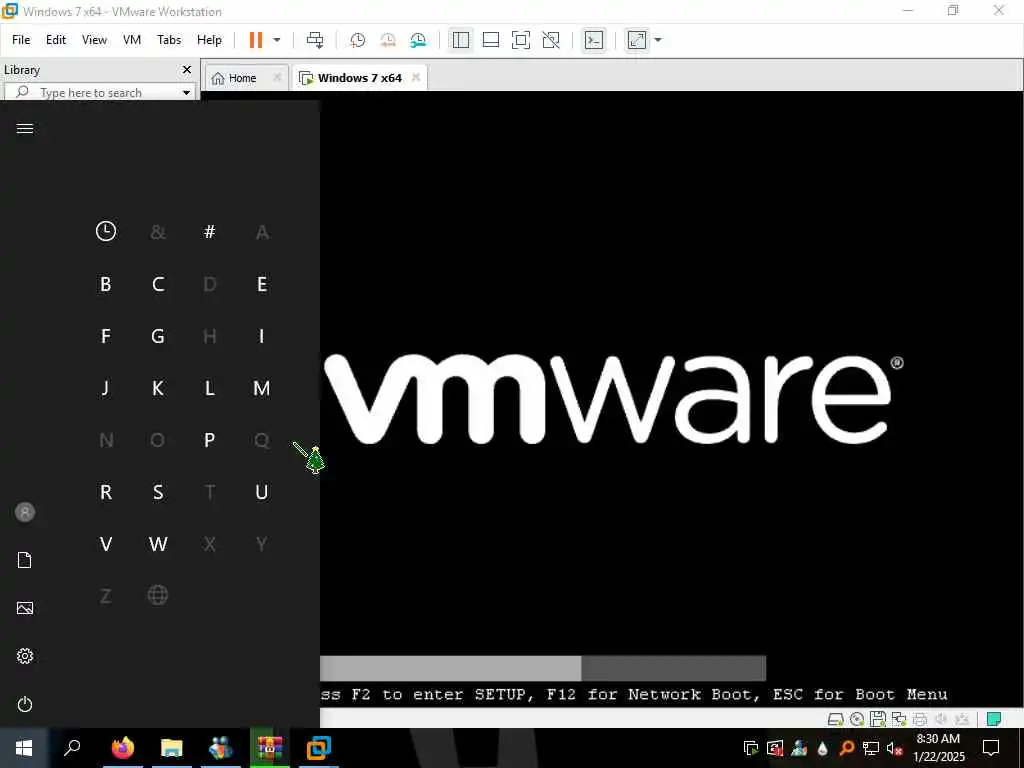Jump to apps starting with V
Image resolution: width=1024 pixels, height=768 pixels.
[x=105, y=544]
